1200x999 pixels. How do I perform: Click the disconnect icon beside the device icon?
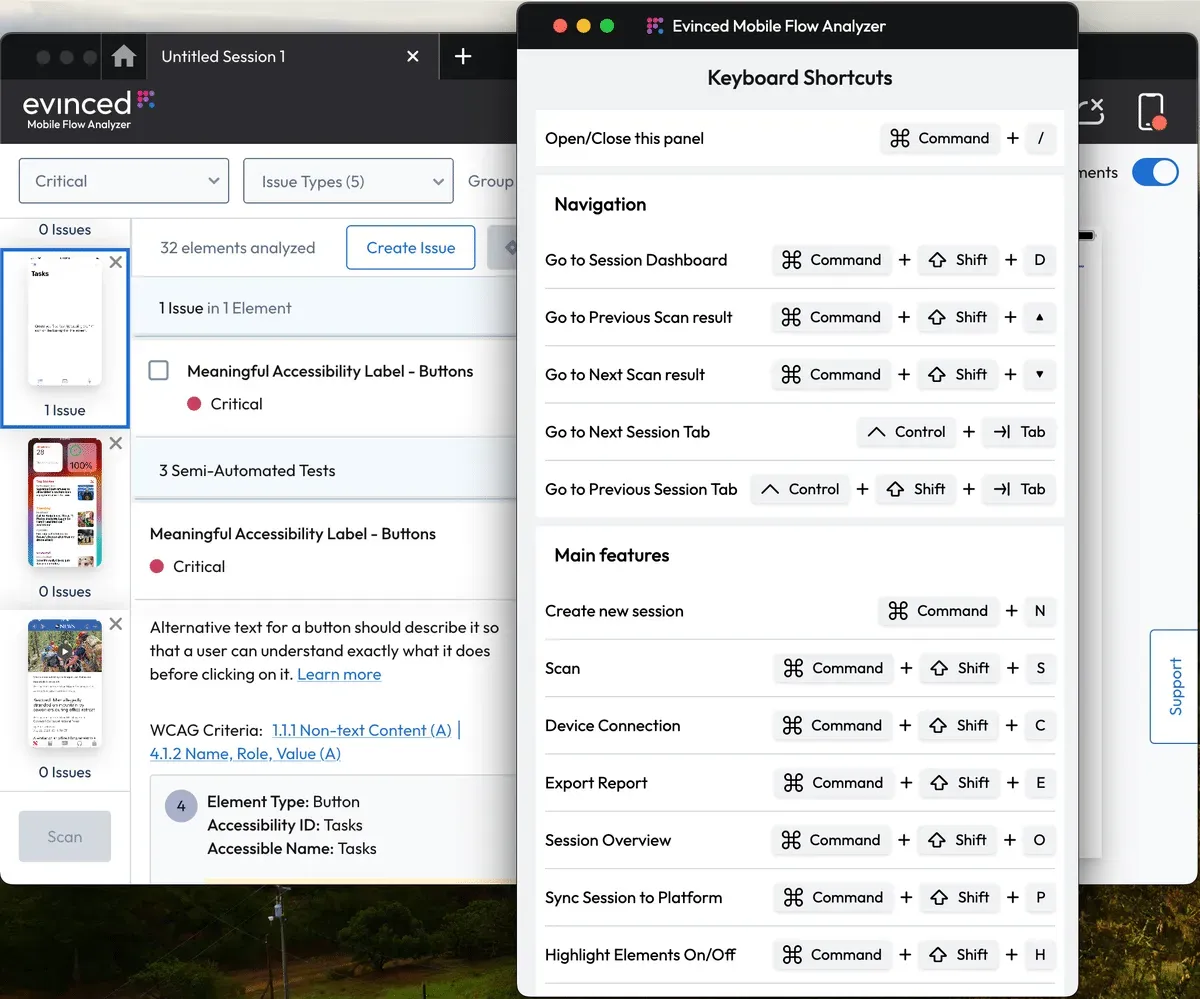tap(1090, 110)
